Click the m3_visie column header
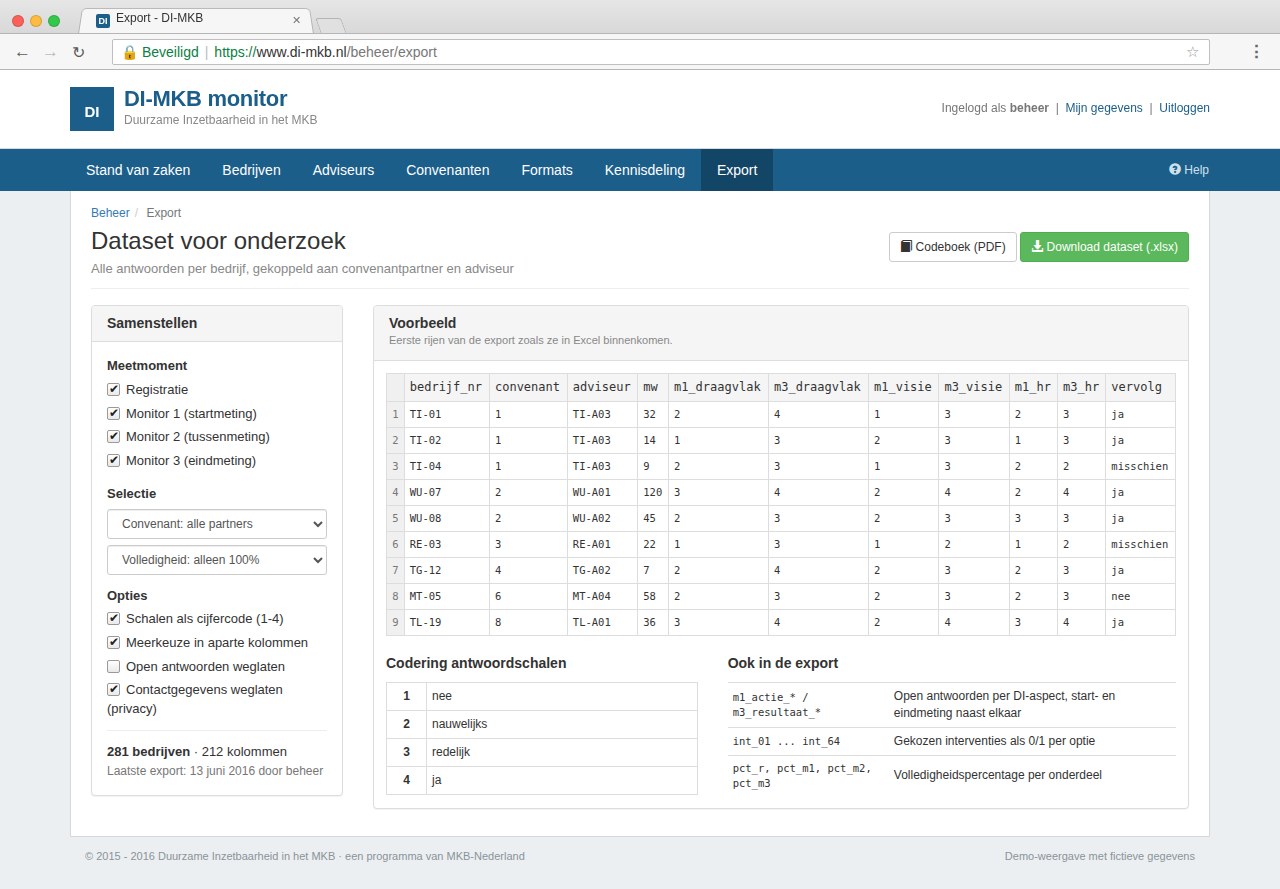Viewport: 1280px width, 889px height. coord(973,387)
